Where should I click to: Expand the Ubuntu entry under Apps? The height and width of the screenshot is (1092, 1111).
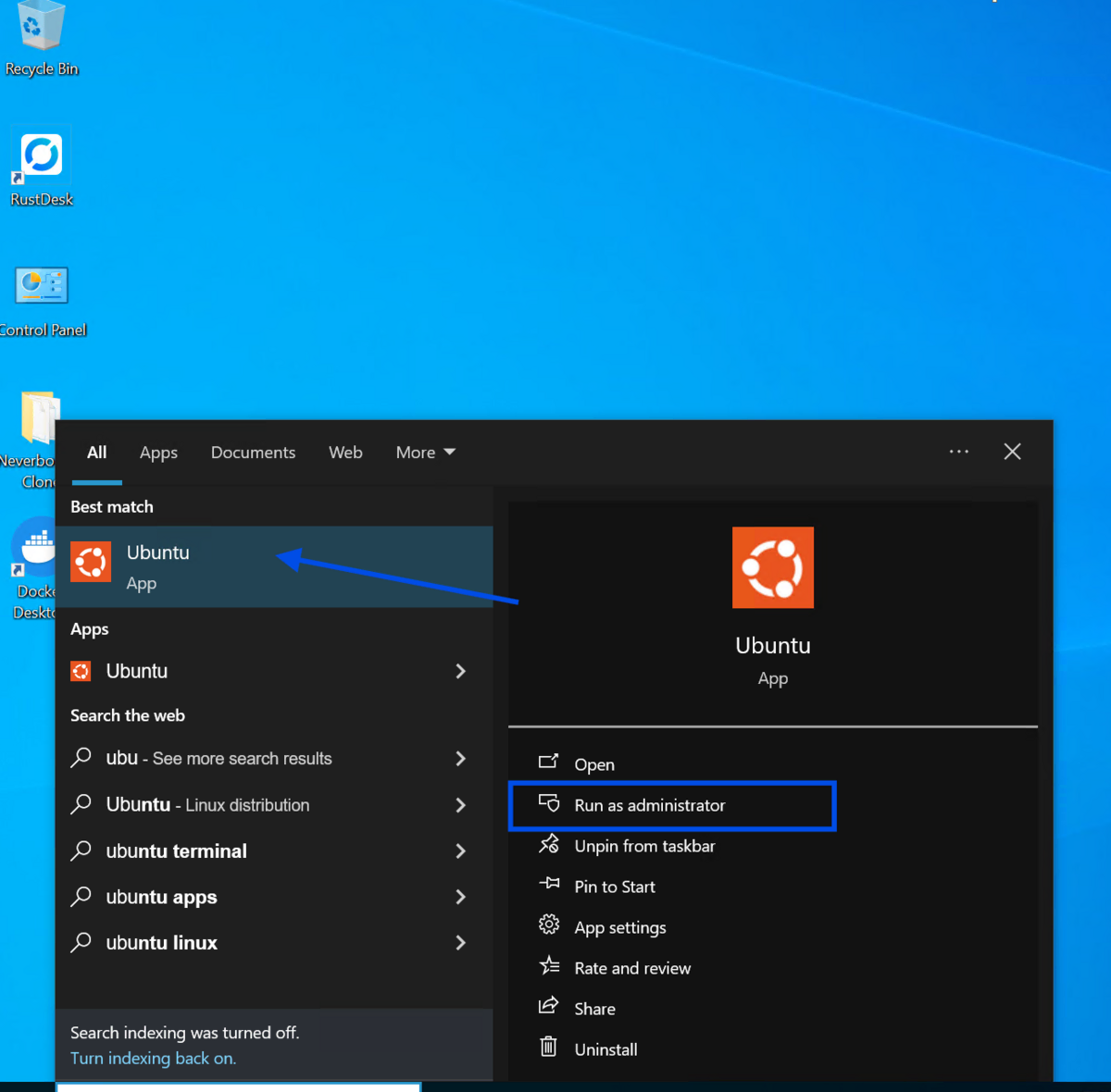coord(460,671)
